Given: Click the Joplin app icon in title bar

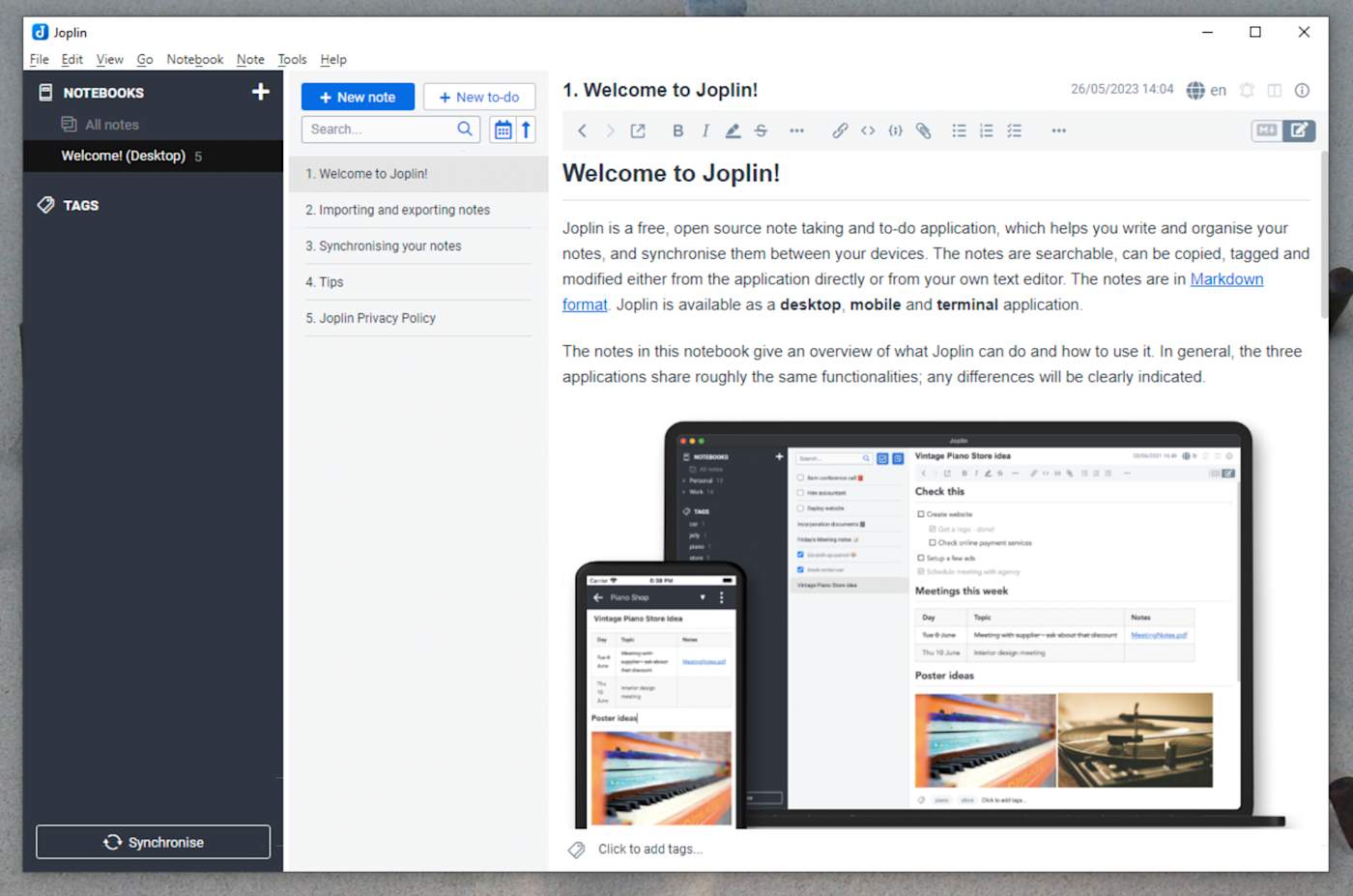Looking at the screenshot, I should point(40,32).
